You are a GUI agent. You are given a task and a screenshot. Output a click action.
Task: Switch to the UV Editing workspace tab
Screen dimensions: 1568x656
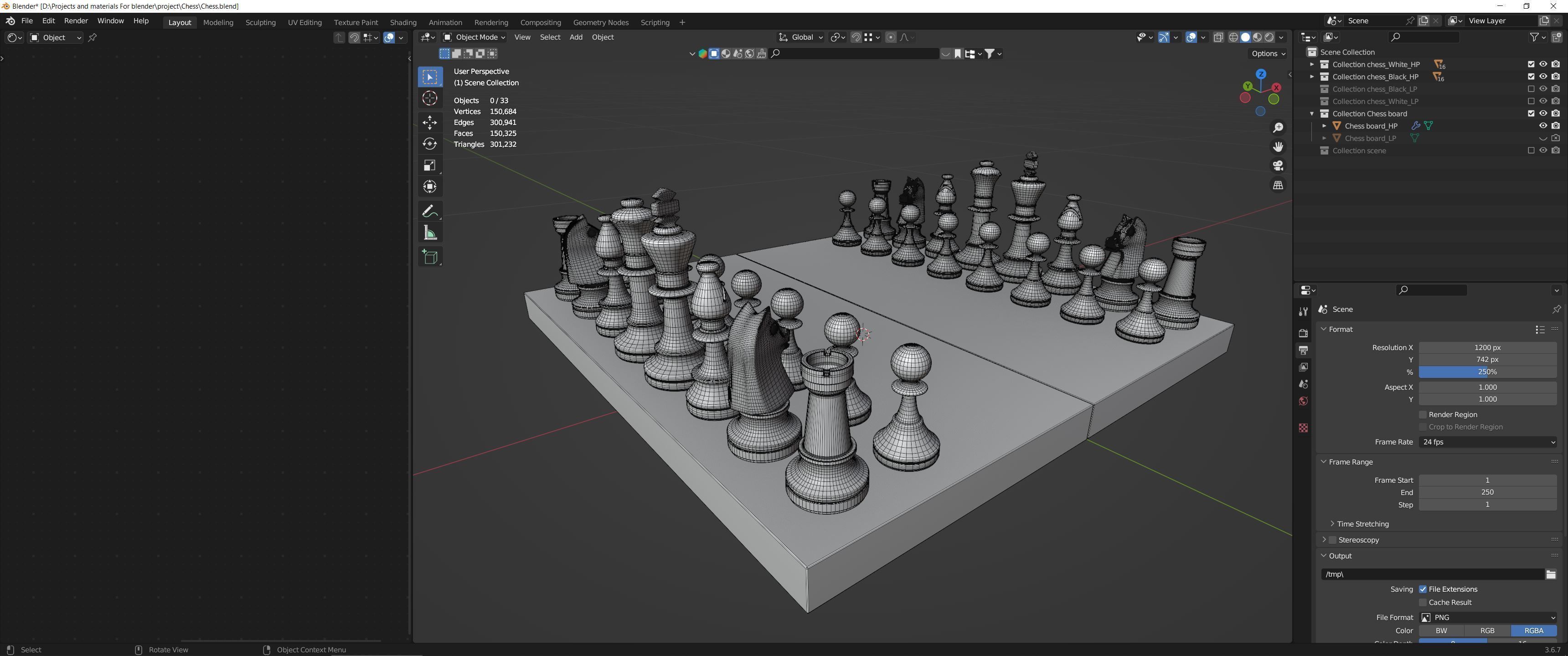304,22
